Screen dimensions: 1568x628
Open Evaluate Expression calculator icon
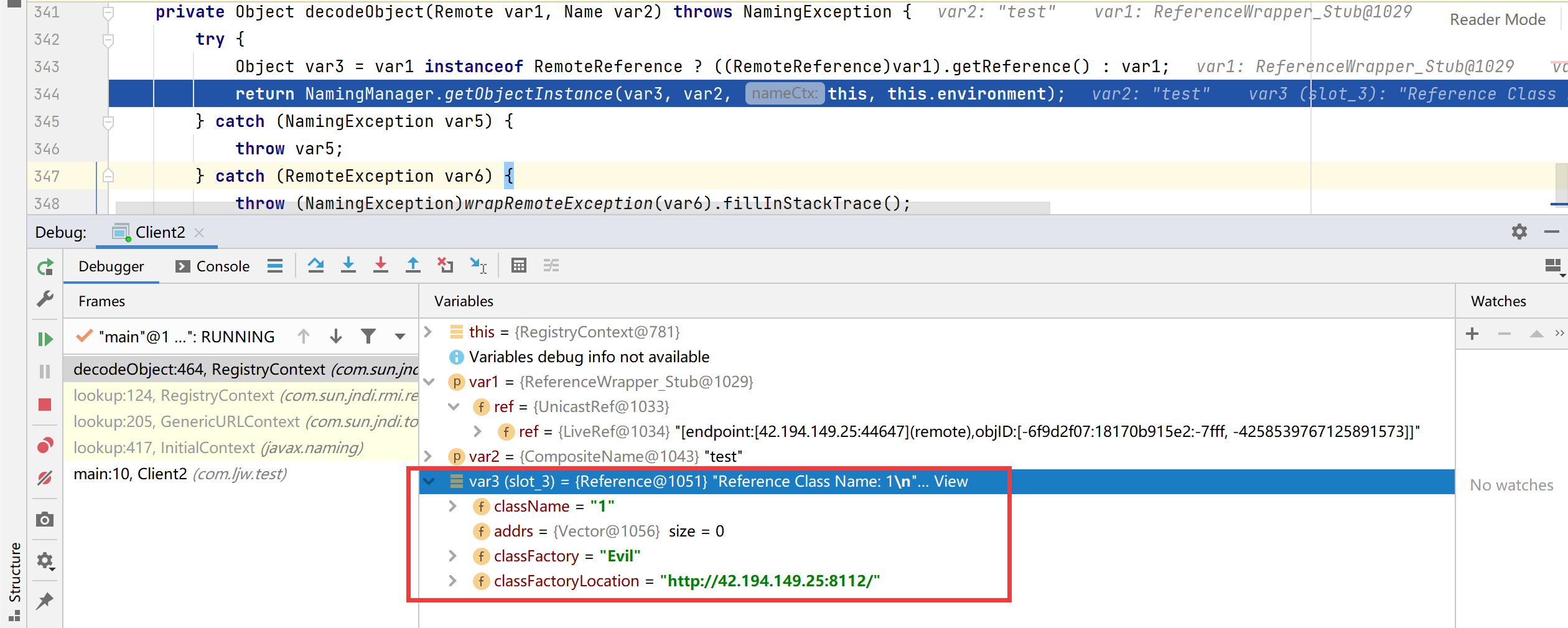[x=519, y=266]
